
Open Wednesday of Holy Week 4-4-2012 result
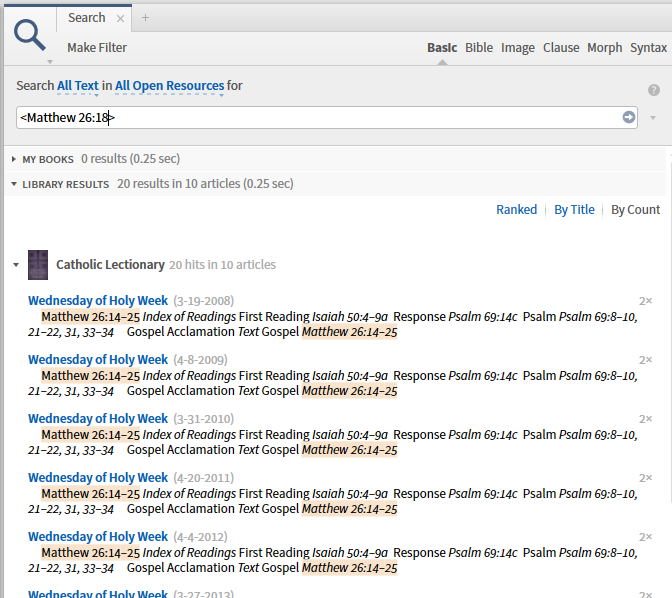tap(98, 537)
